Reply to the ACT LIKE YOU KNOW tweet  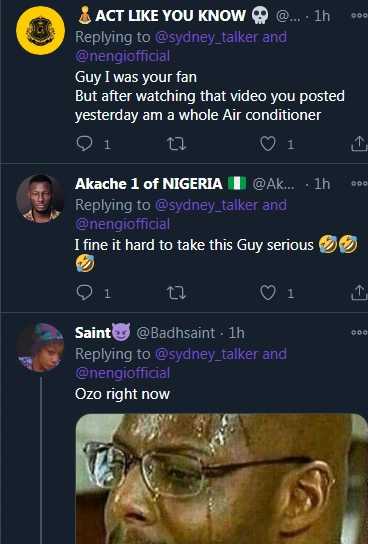(x=84, y=143)
